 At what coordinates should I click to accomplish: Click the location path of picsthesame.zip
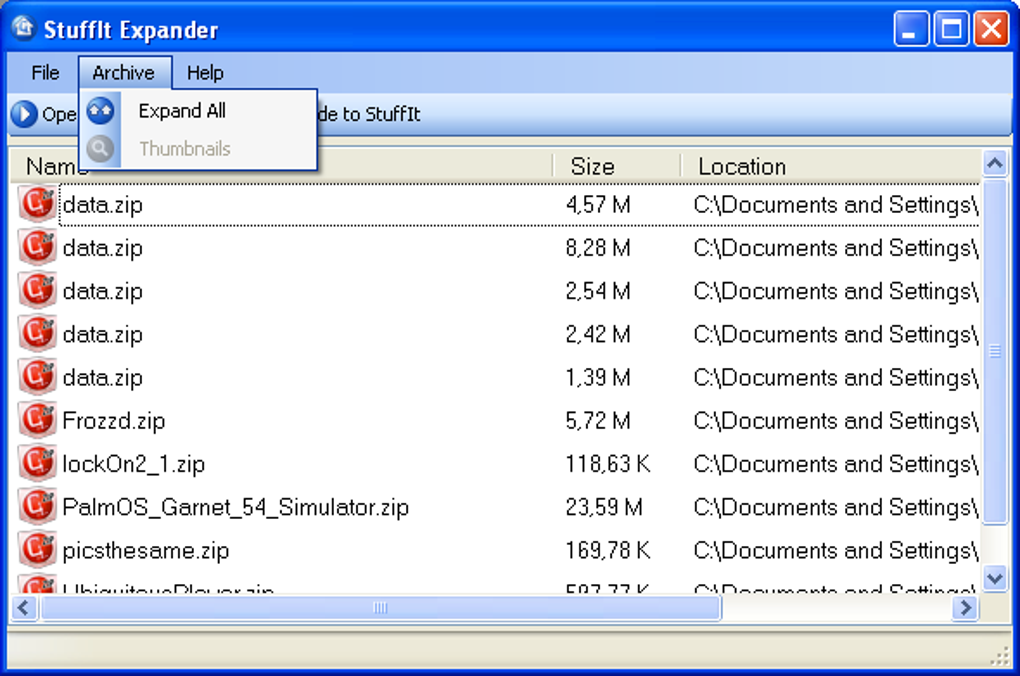pos(836,550)
